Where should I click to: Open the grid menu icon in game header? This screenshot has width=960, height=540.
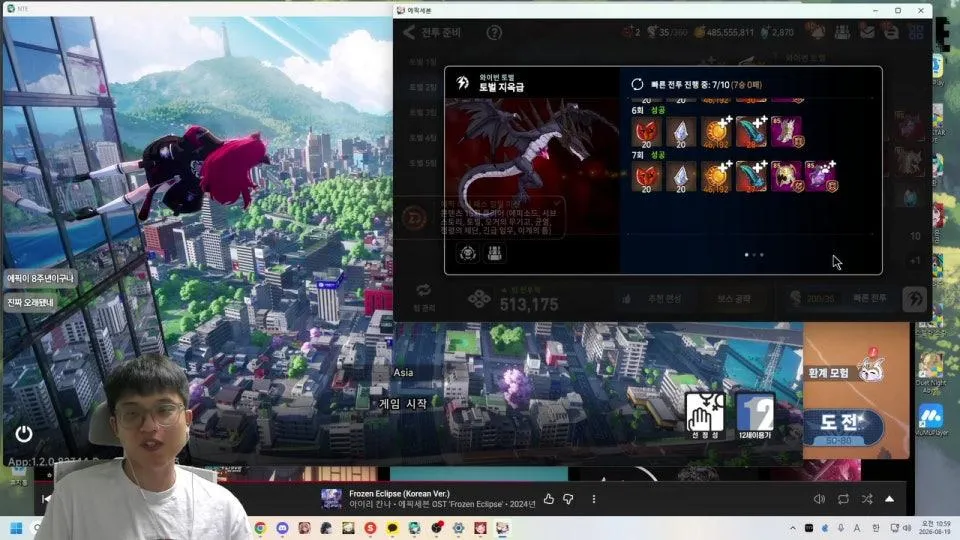(x=916, y=32)
